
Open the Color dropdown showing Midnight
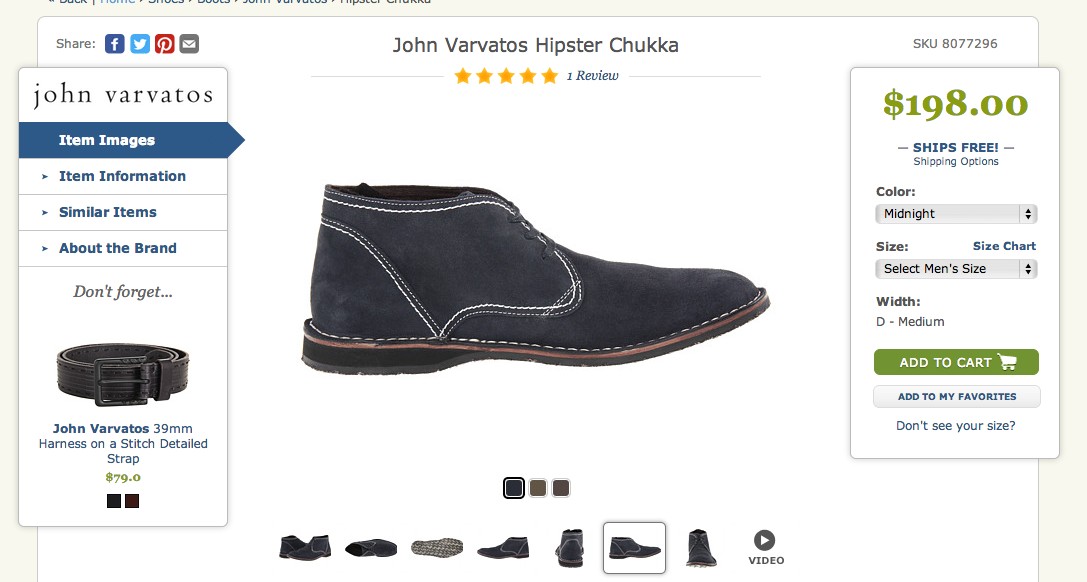(x=956, y=213)
